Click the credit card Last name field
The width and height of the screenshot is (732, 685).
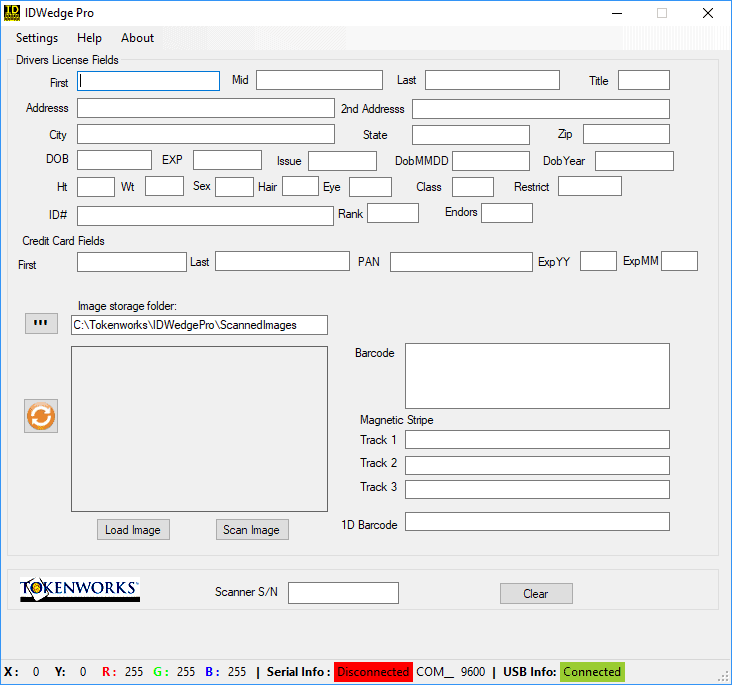tap(282, 261)
